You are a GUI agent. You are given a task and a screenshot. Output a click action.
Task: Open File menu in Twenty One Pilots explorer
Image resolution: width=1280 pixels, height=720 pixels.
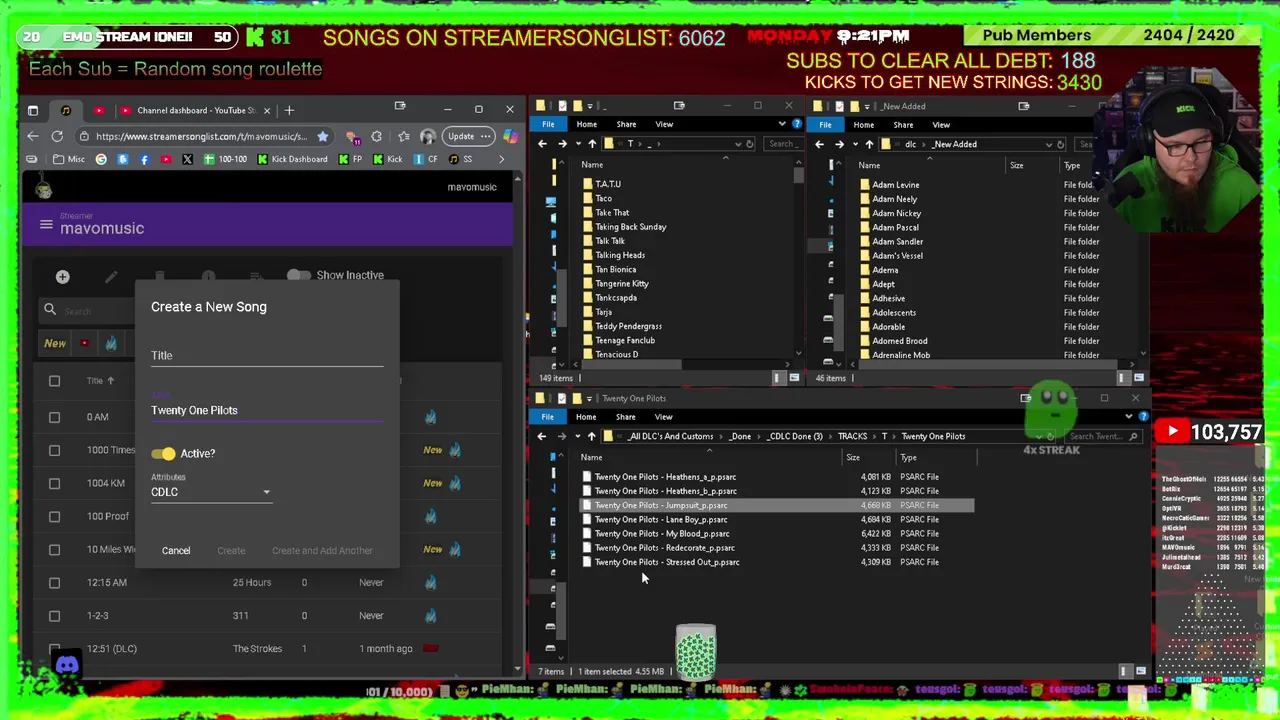coord(547,417)
